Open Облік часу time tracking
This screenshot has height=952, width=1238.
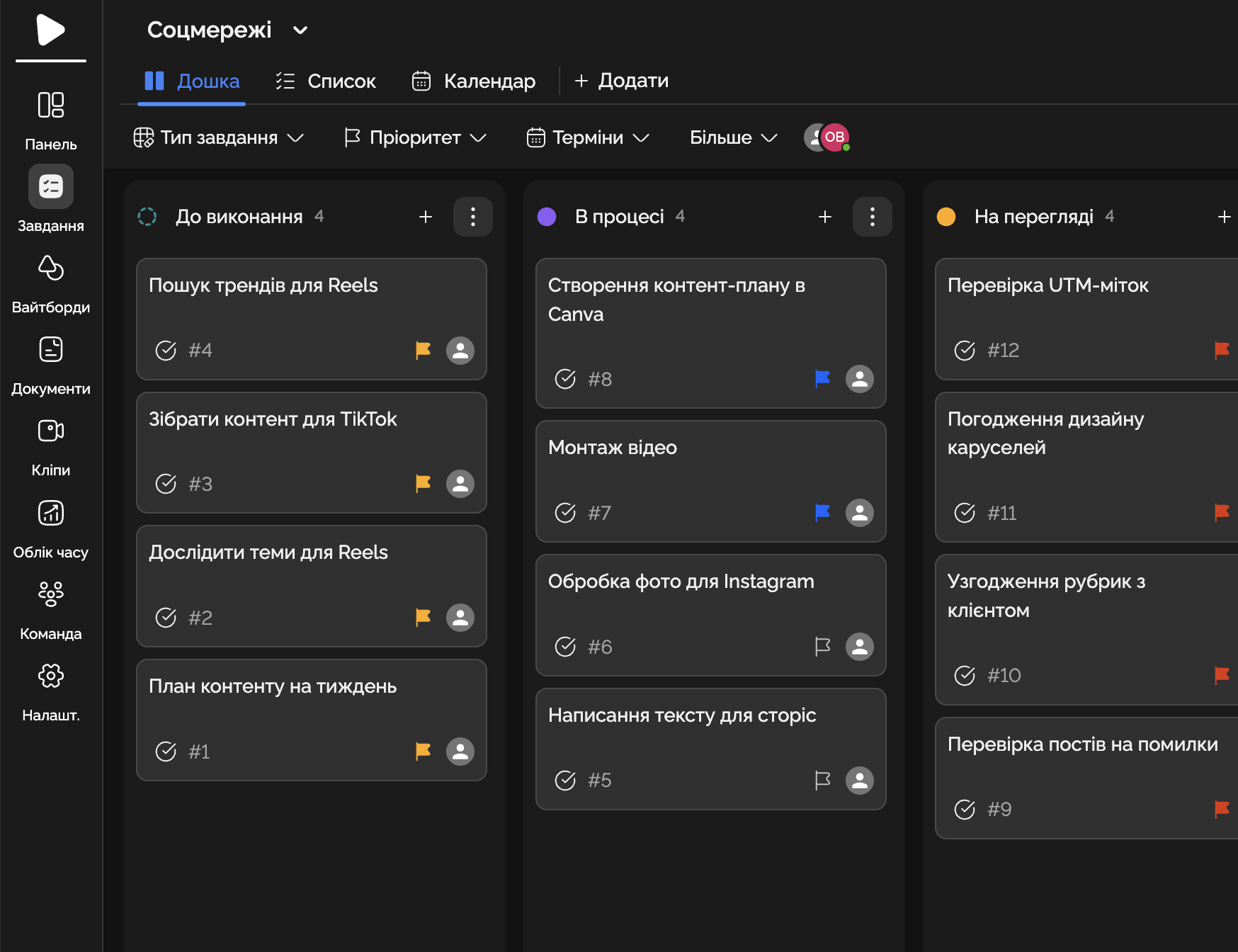point(50,514)
